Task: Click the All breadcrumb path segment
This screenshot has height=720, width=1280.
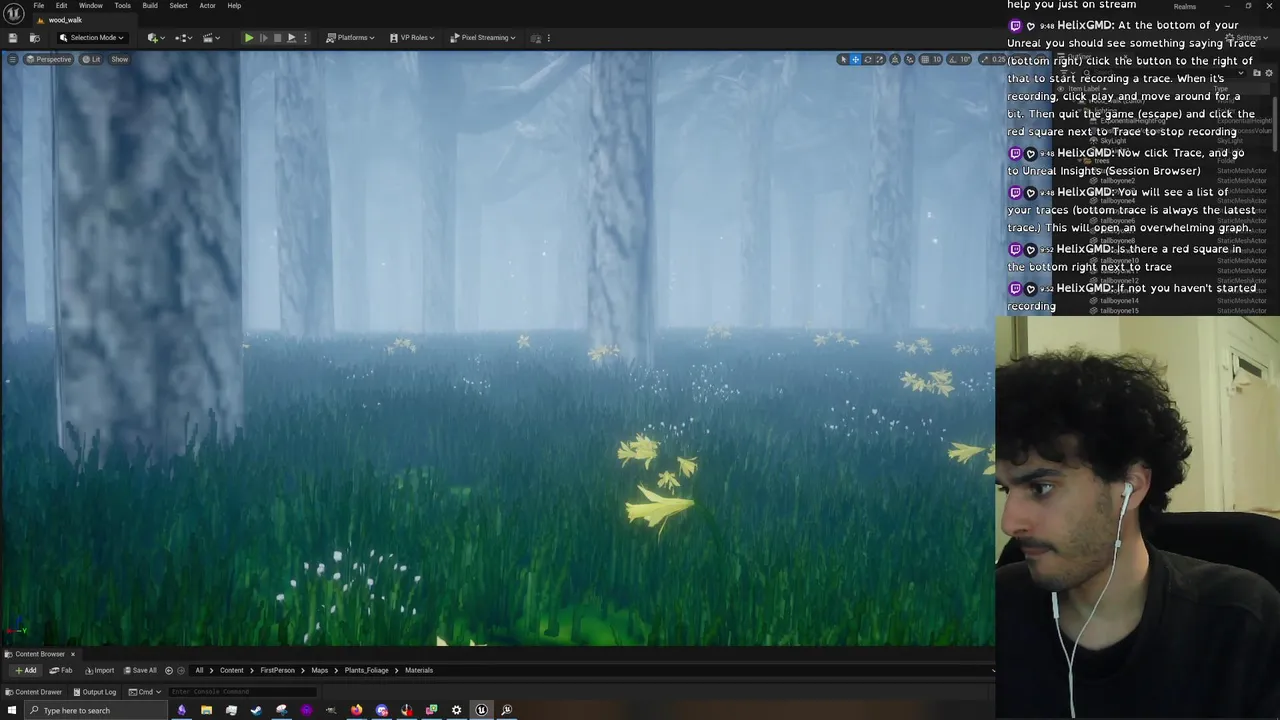Action: pos(199,670)
